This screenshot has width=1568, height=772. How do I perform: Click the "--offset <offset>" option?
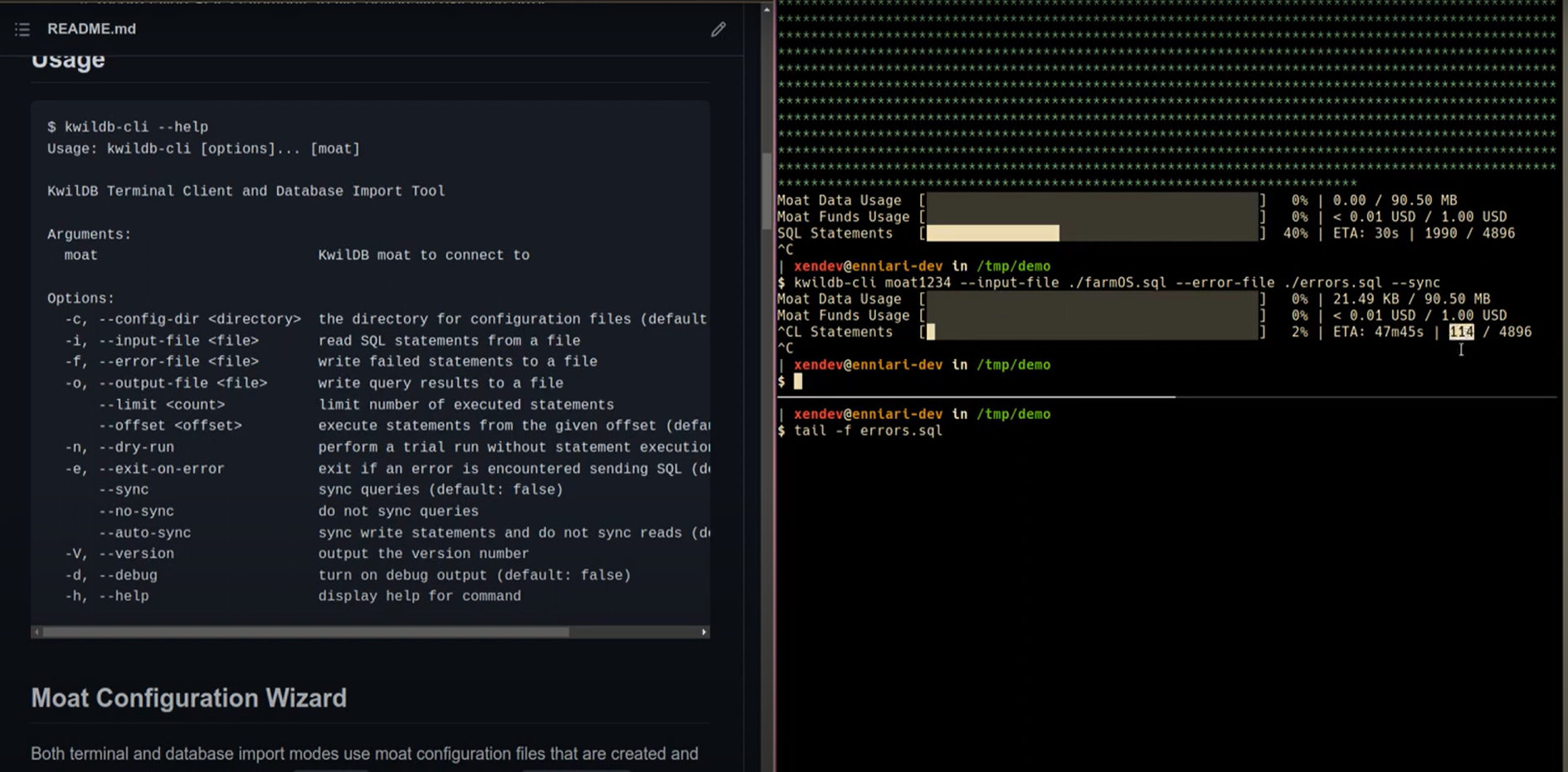(x=170, y=425)
